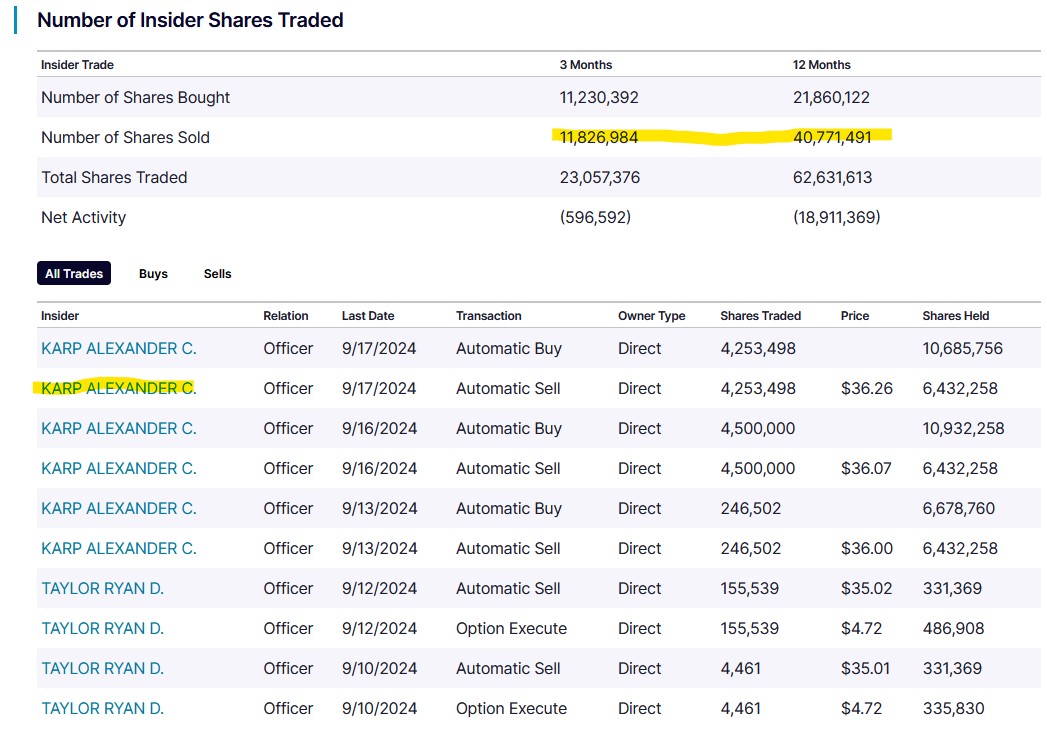
Task: Open Karp Alexander link for 9/13/2024 Automatic Buy
Action: point(119,509)
